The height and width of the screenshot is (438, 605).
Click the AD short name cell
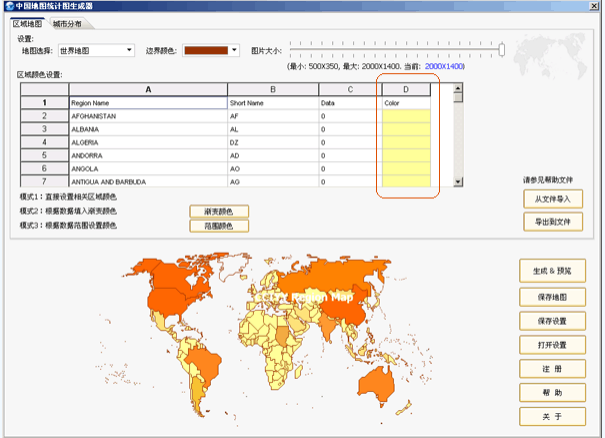273,156
